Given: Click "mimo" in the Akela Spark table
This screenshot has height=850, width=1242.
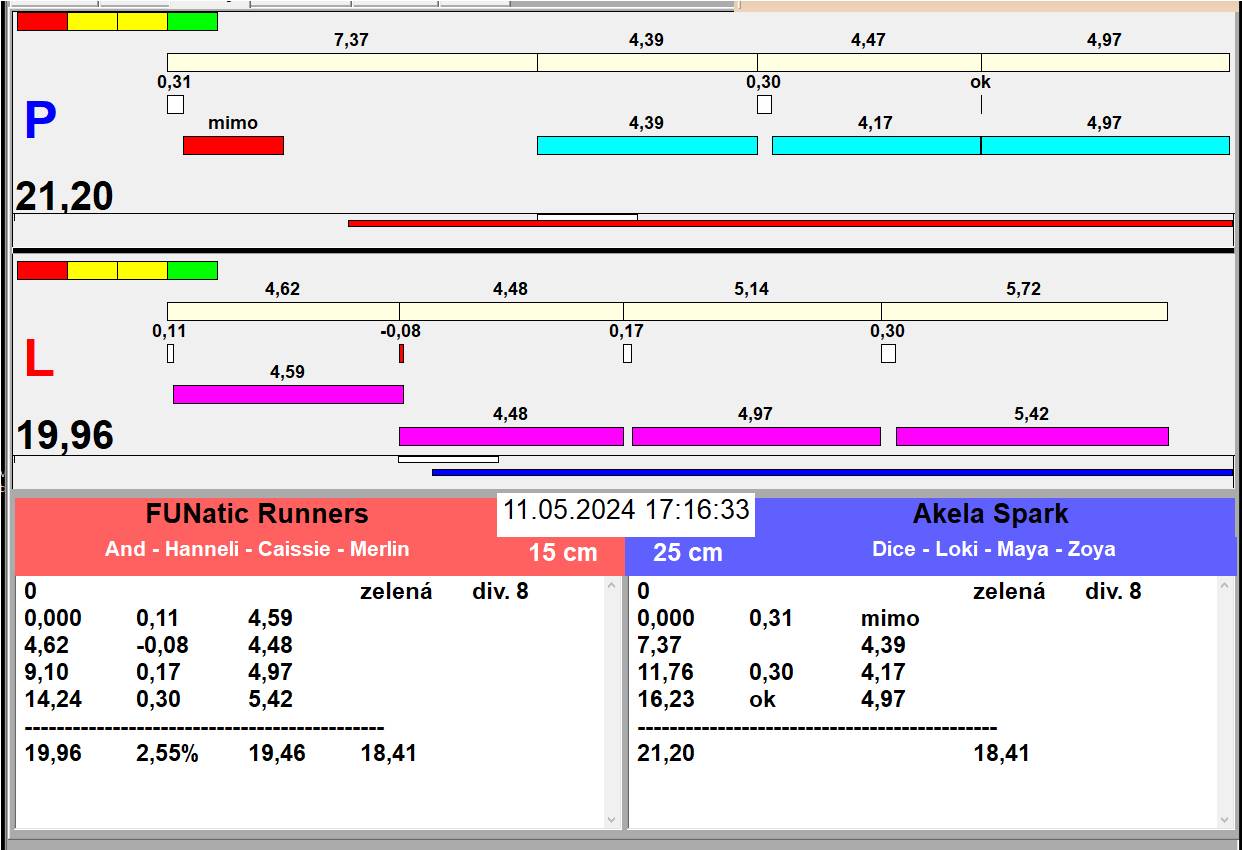Looking at the screenshot, I should pyautogui.click(x=890, y=619).
